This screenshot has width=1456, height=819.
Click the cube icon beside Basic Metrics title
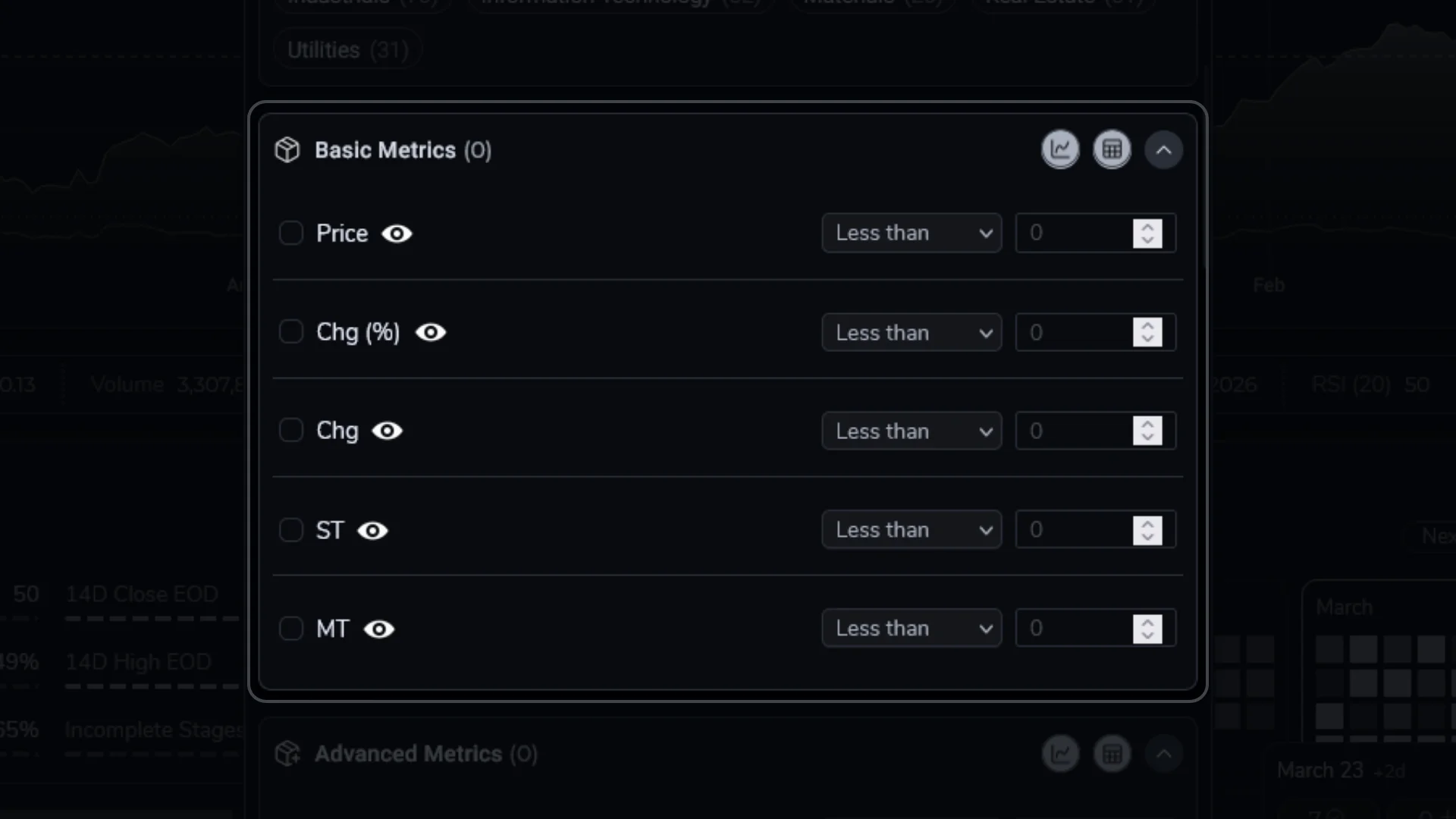click(287, 149)
